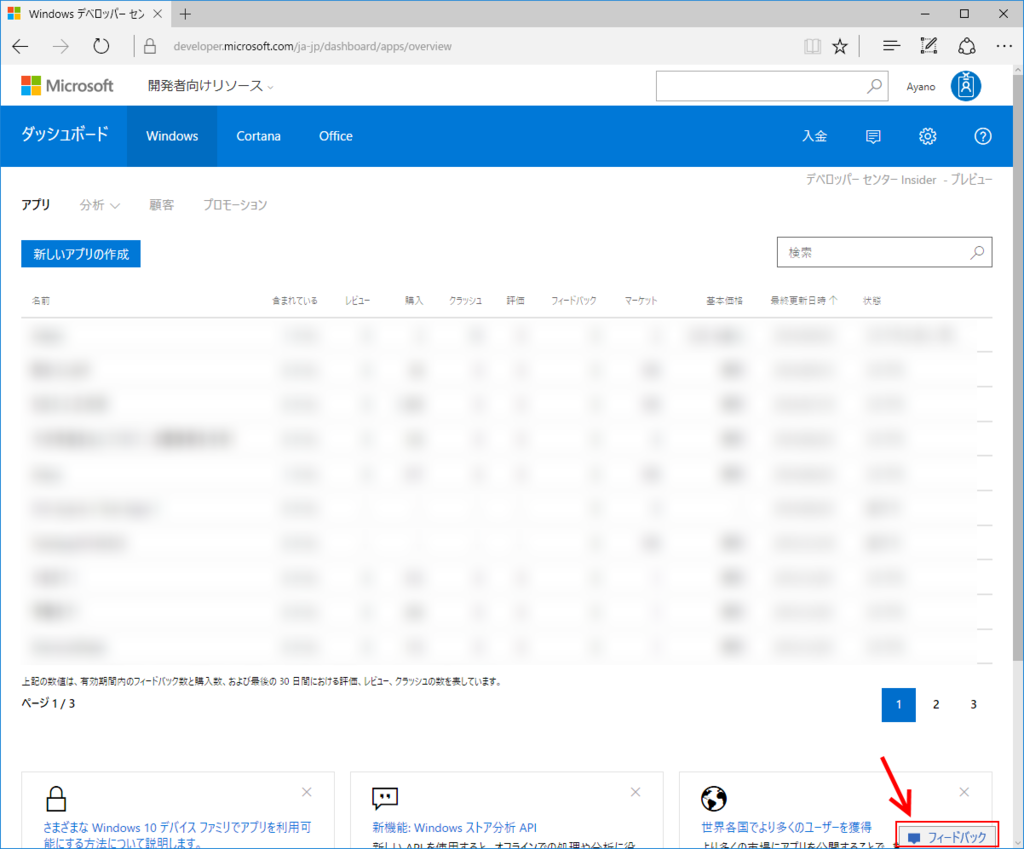The height and width of the screenshot is (849, 1024).
Task: Click the クラッシュ column header
Action: click(466, 300)
